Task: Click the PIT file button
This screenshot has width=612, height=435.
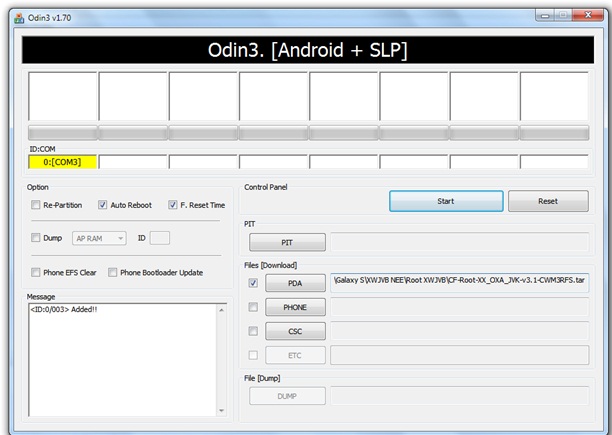Action: pyautogui.click(x=287, y=242)
